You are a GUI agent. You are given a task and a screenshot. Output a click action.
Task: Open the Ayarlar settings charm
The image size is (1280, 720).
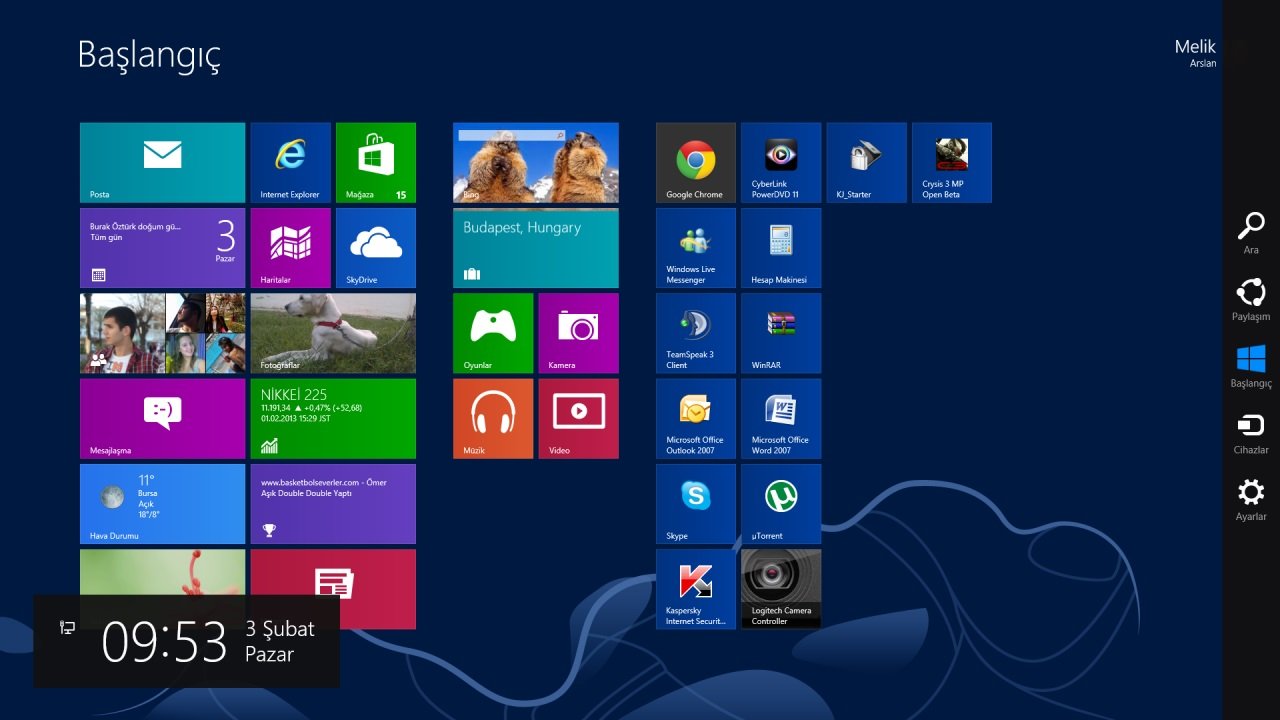(x=1251, y=500)
